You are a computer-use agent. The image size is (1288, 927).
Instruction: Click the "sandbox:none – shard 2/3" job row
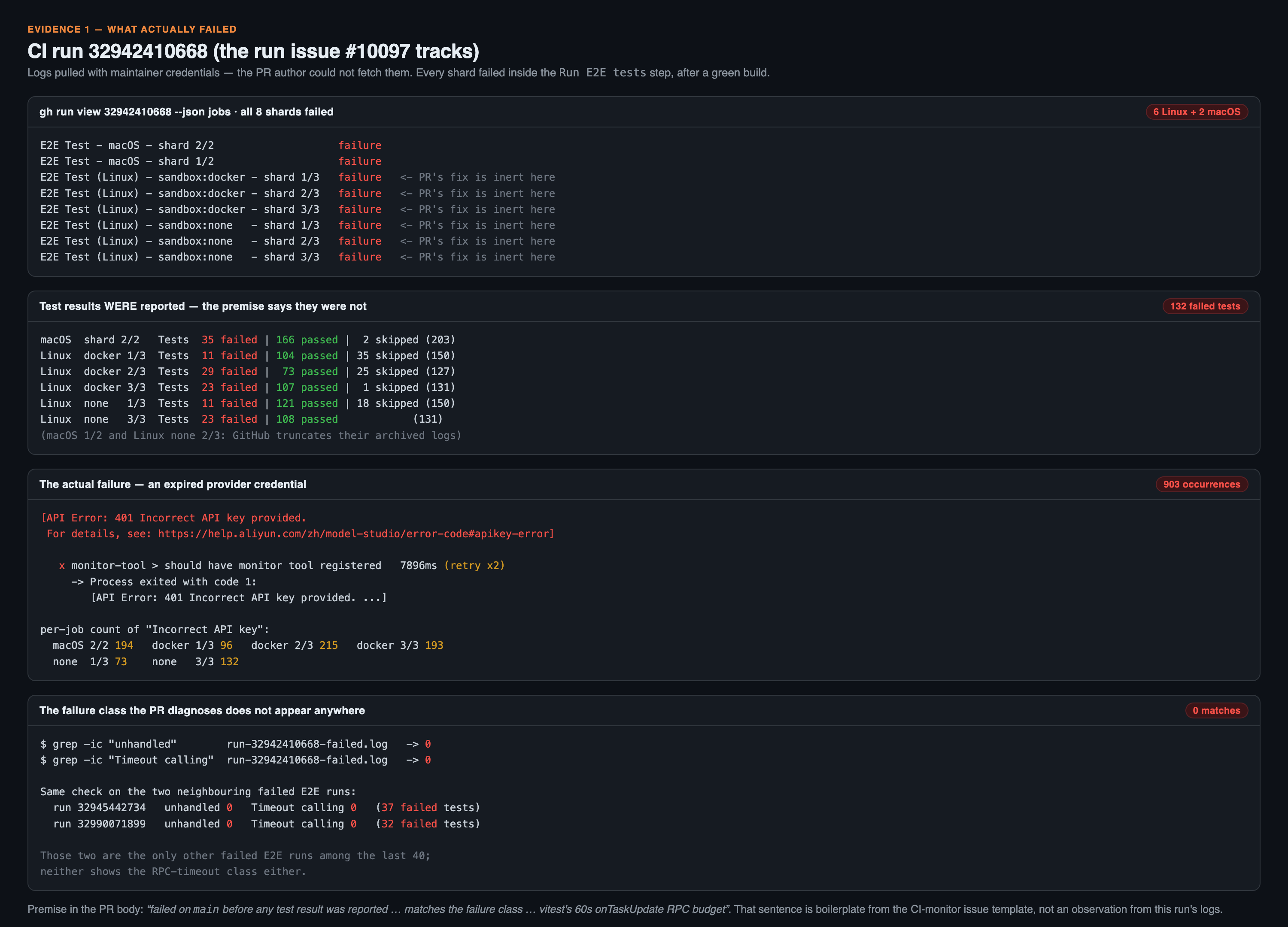tap(298, 241)
